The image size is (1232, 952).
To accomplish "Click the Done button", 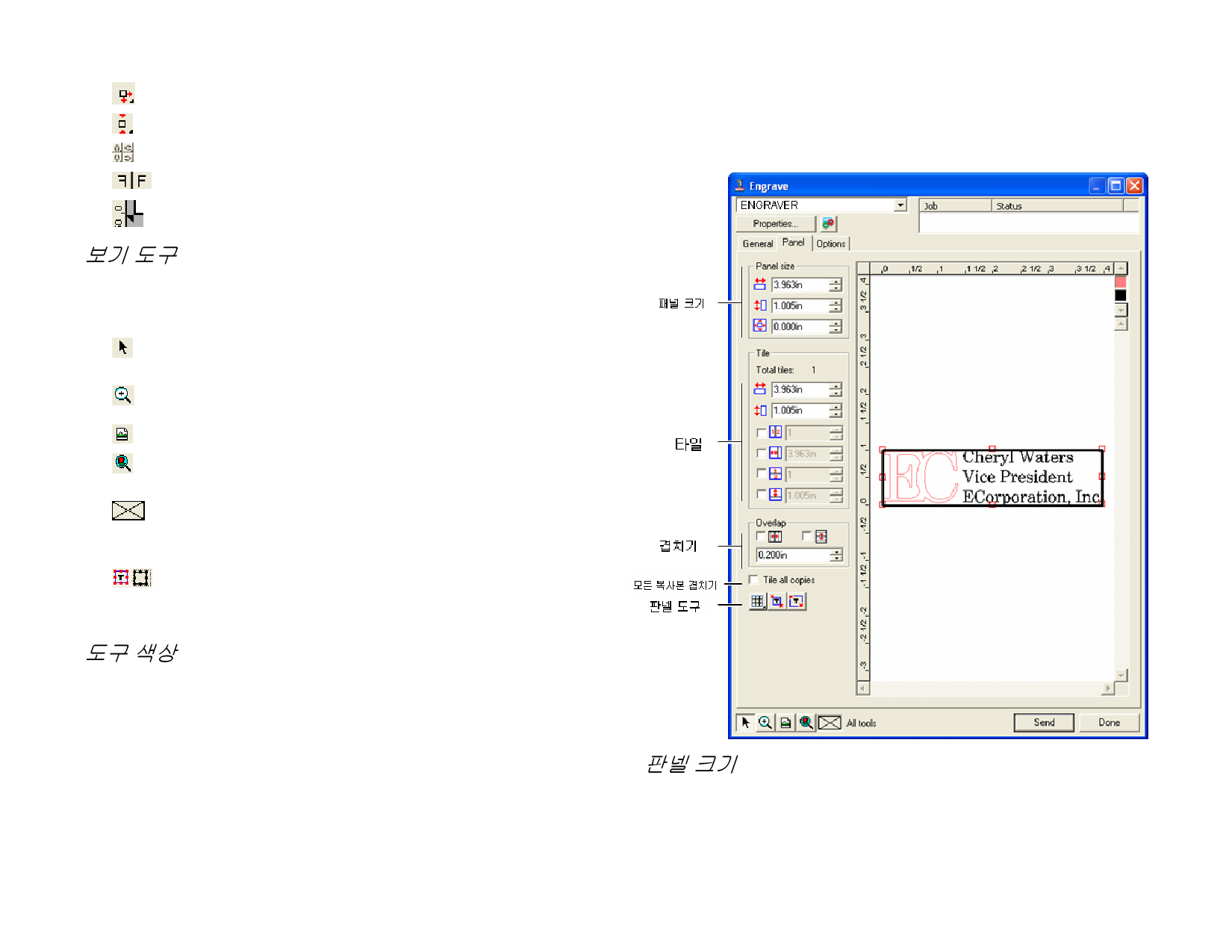I will click(x=1109, y=723).
